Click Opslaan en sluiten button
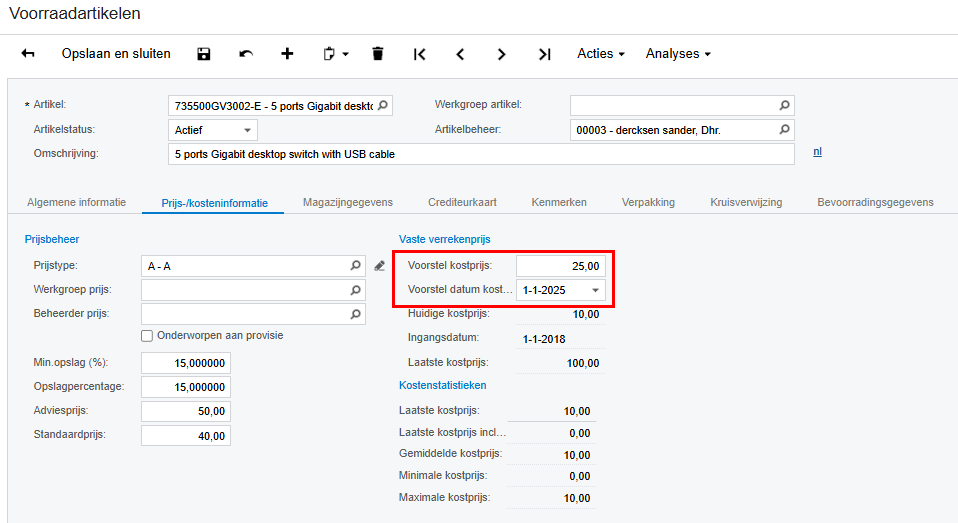 (116, 54)
